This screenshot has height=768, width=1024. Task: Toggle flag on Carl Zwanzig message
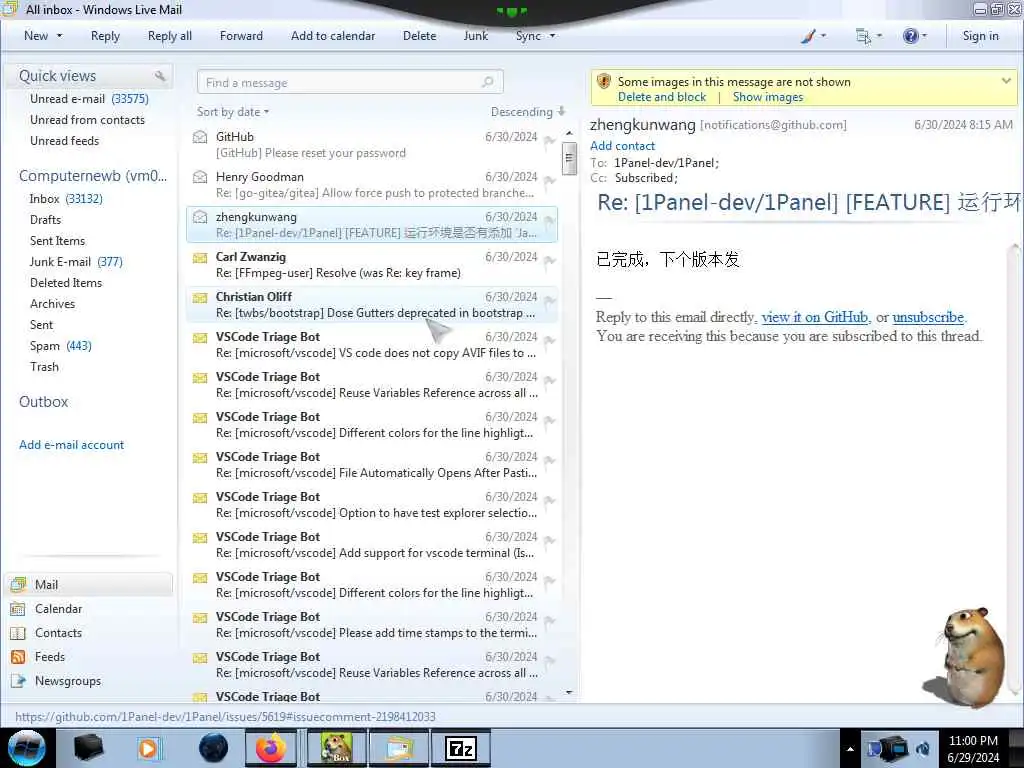(550, 260)
